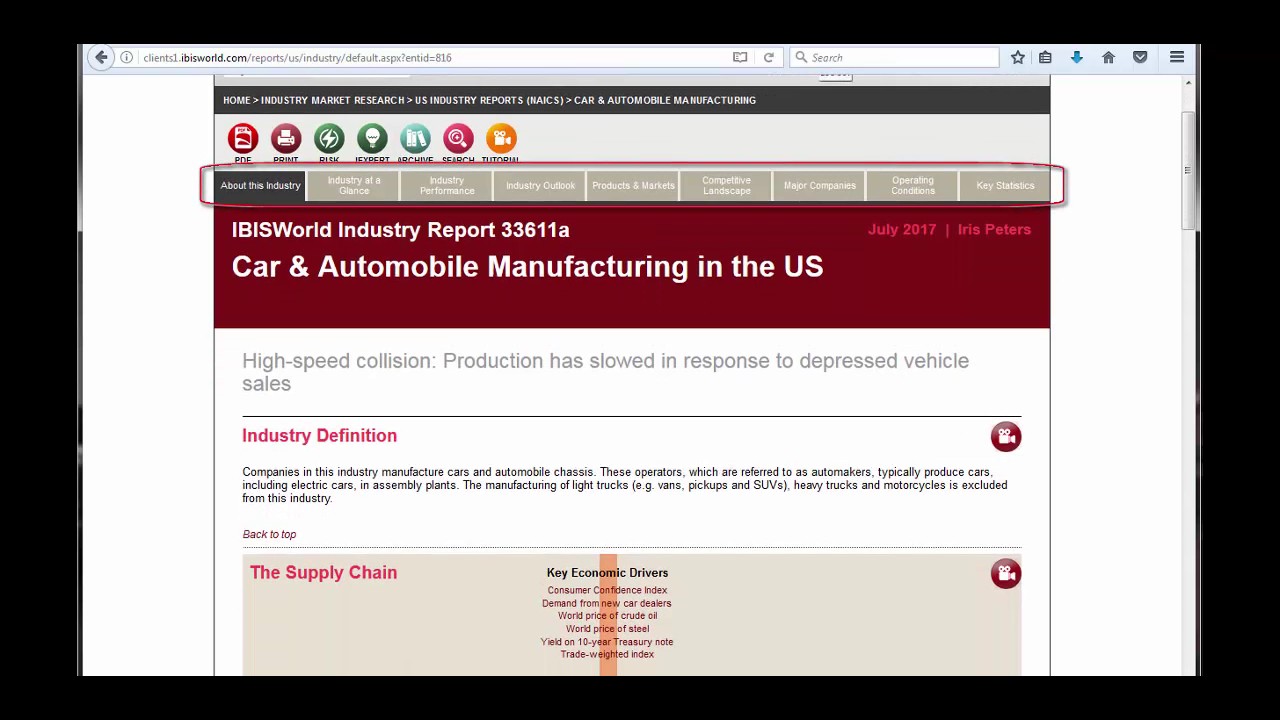Play the Supply Chain video icon
This screenshot has width=1280, height=720.
[1006, 573]
